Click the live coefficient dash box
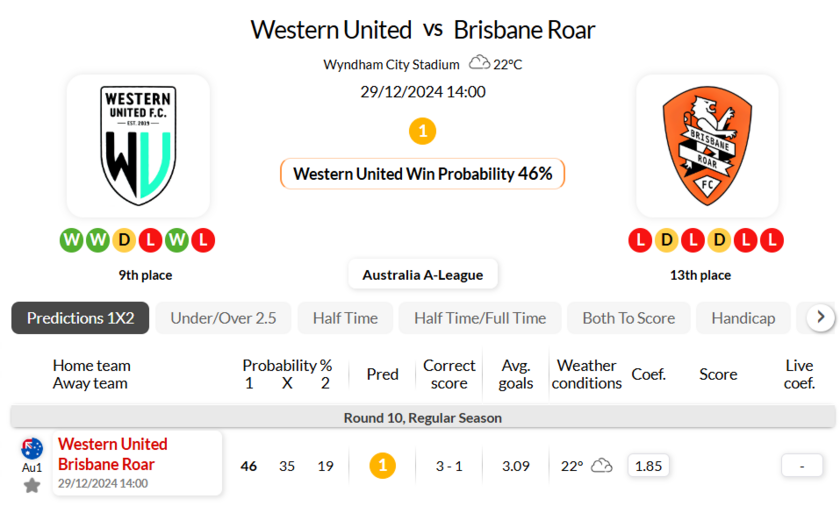The width and height of the screenshot is (840, 506). (802, 466)
